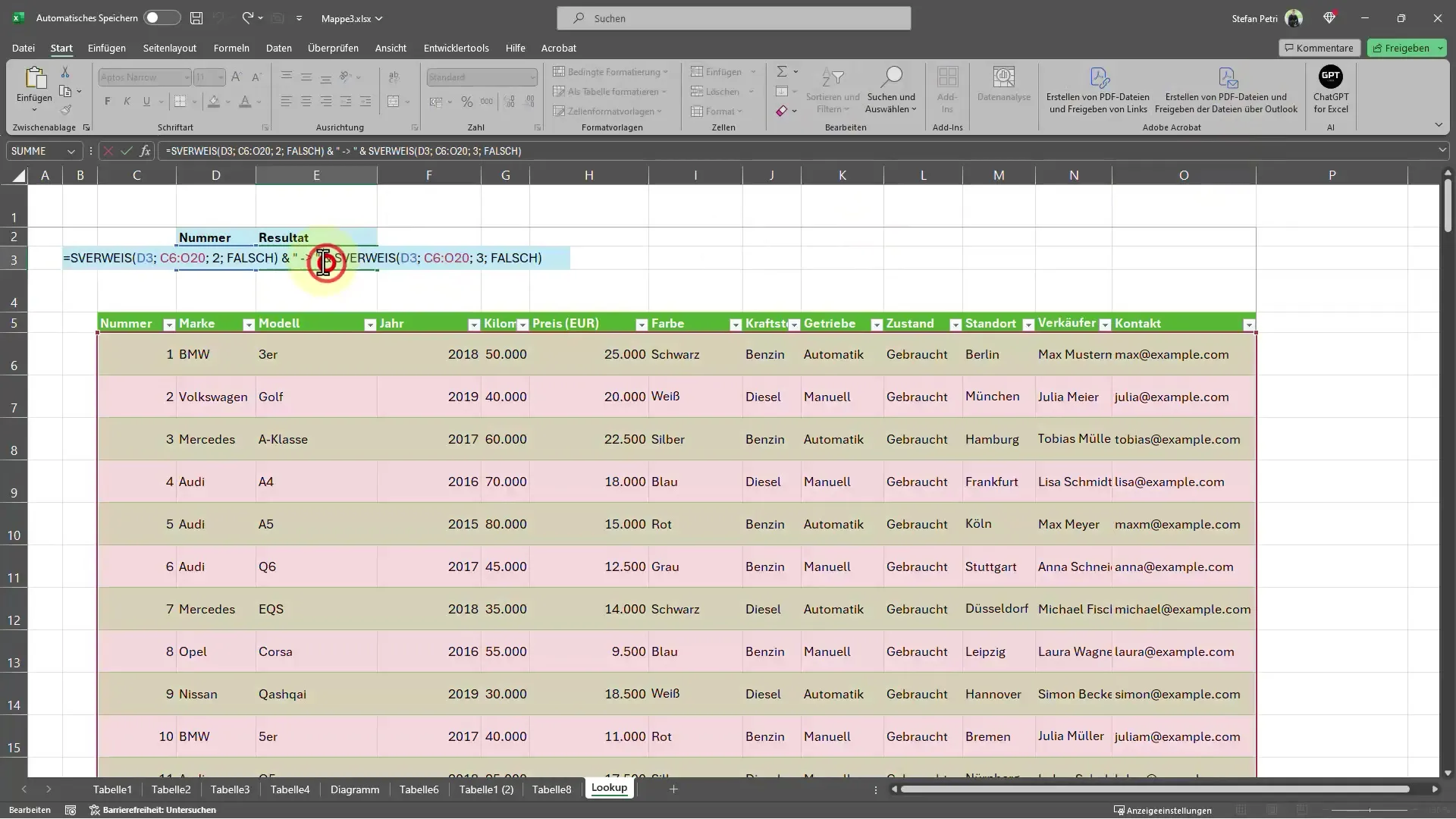Screen dimensions: 1456x819
Task: Switch to Tabelle8 sheet tab
Action: point(551,789)
